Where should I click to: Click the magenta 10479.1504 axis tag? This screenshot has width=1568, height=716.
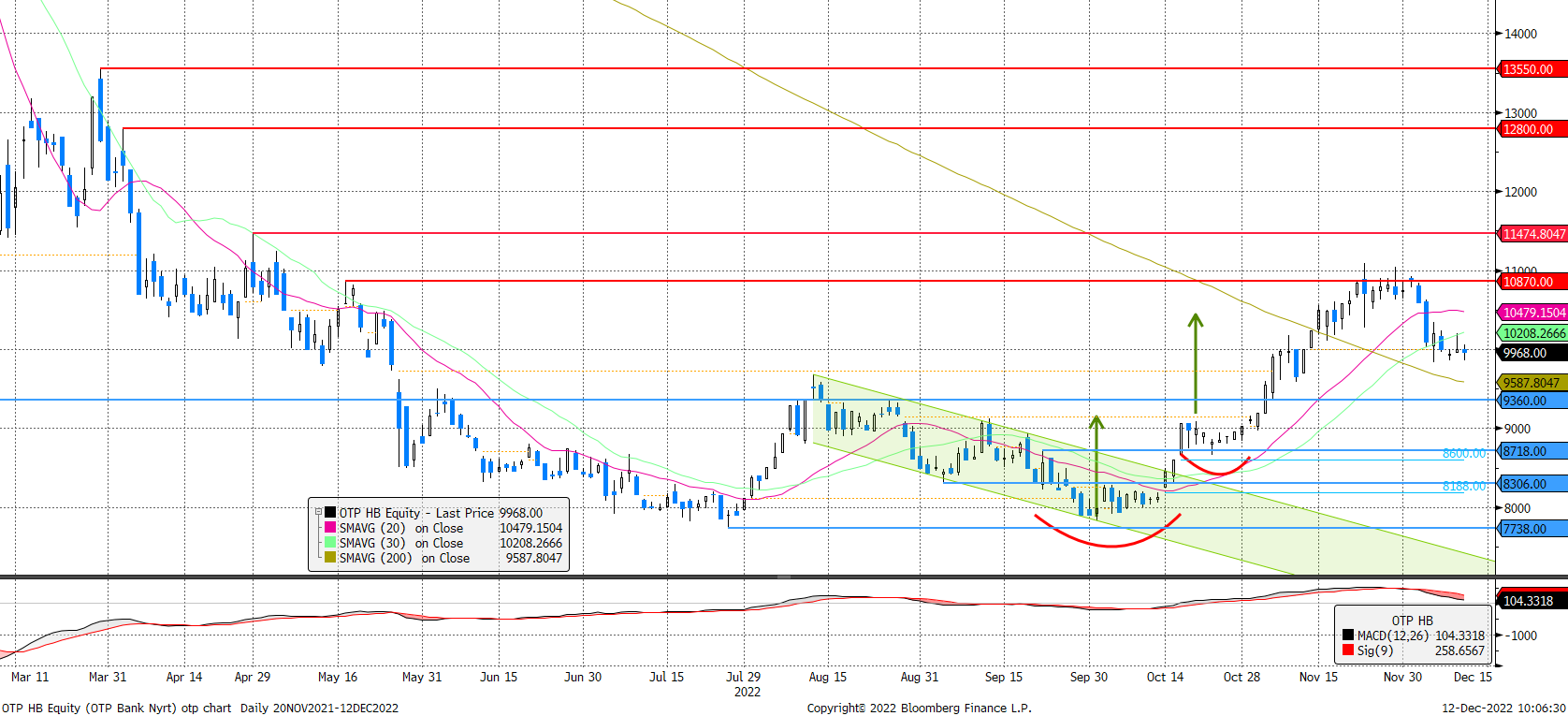coord(1532,313)
